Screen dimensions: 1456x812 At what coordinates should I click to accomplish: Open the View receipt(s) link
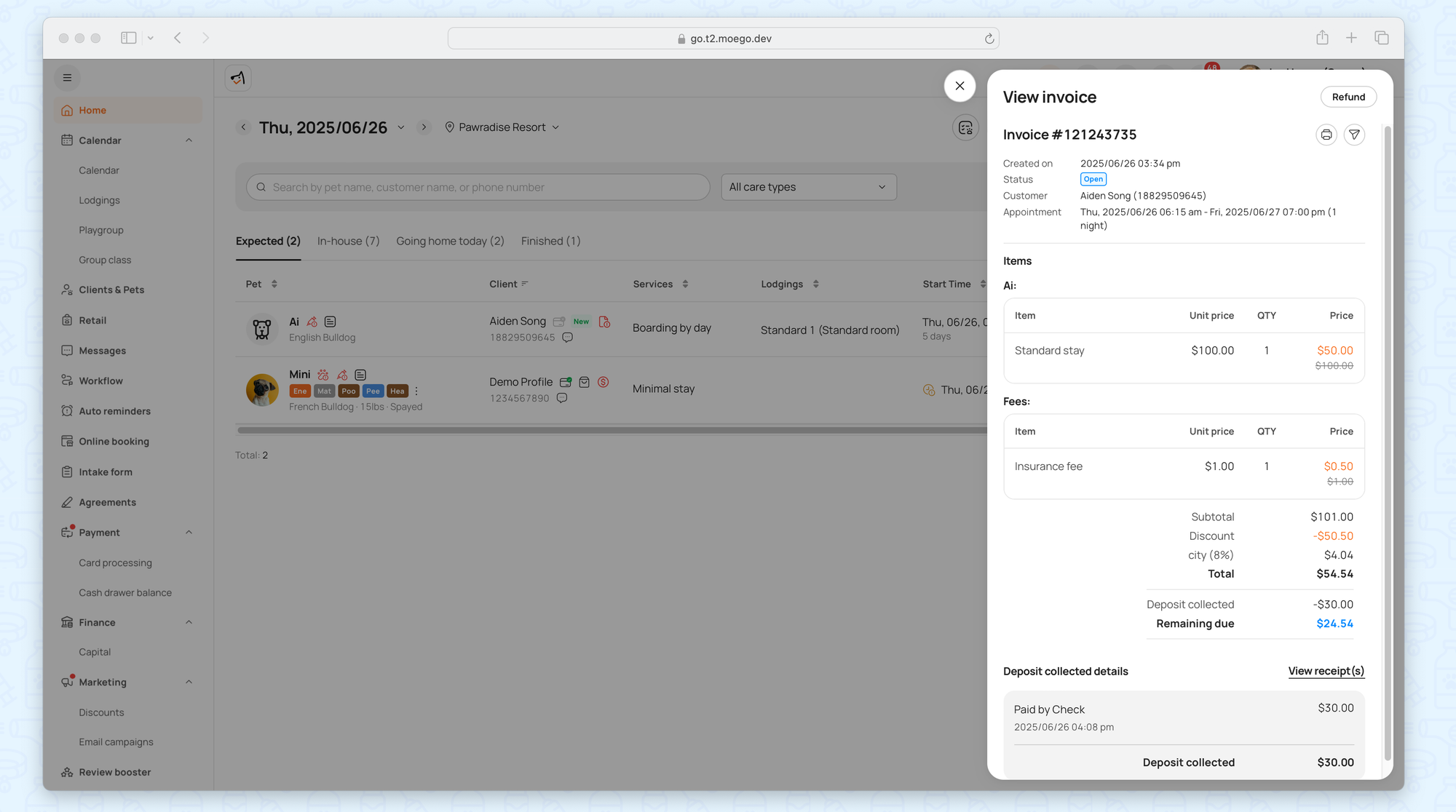pos(1326,671)
